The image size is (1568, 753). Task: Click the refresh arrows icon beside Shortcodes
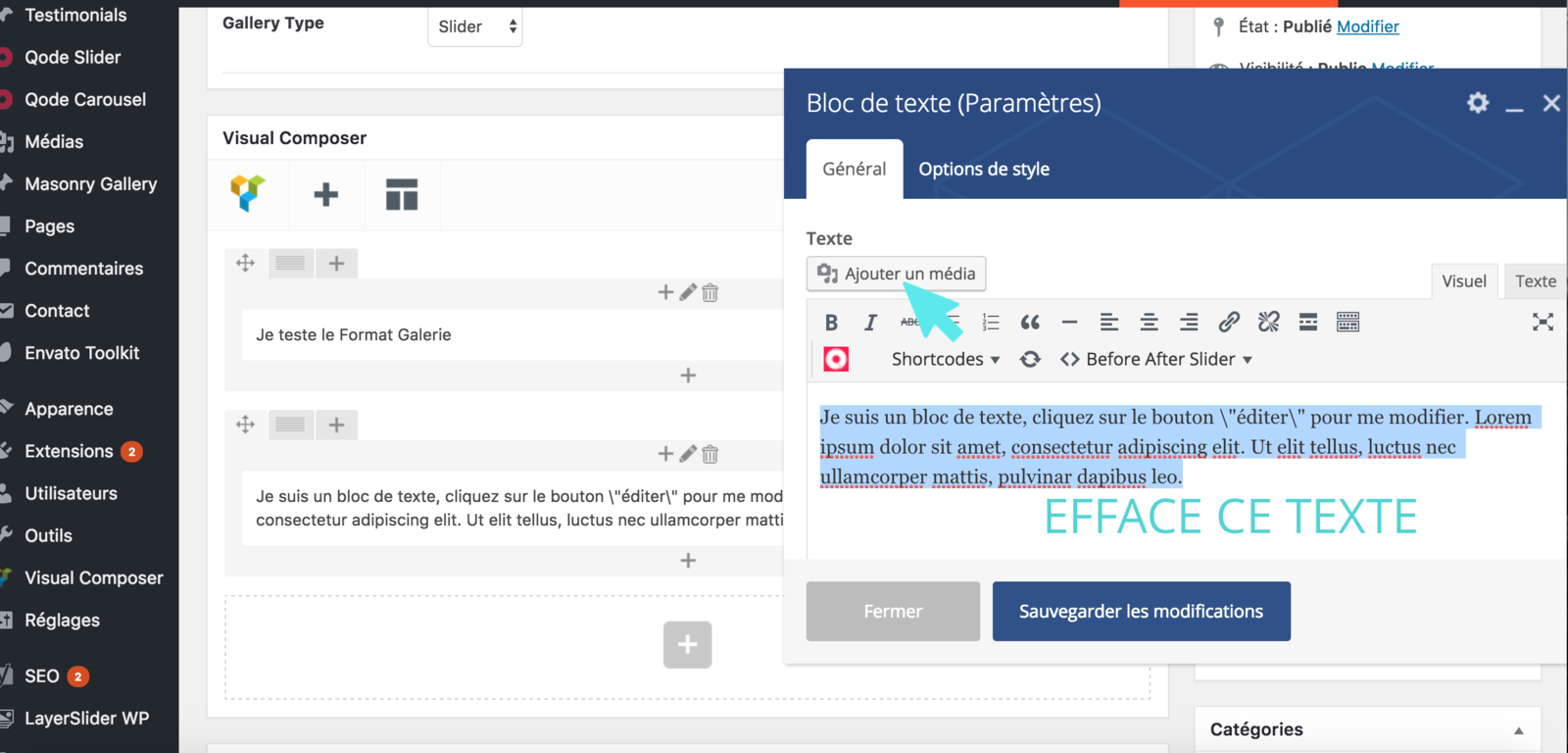(1030, 360)
